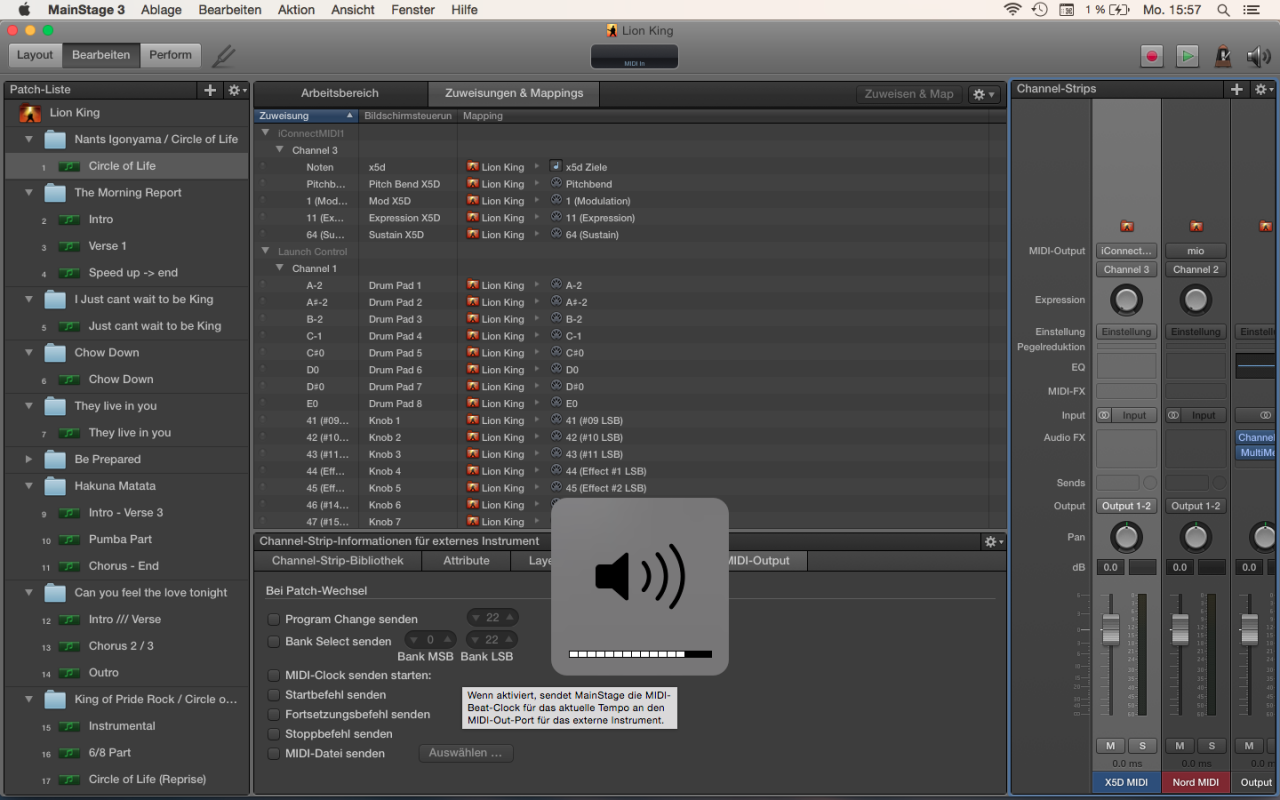Add new patch with plus icon
1280x800 pixels.
pyautogui.click(x=210, y=90)
